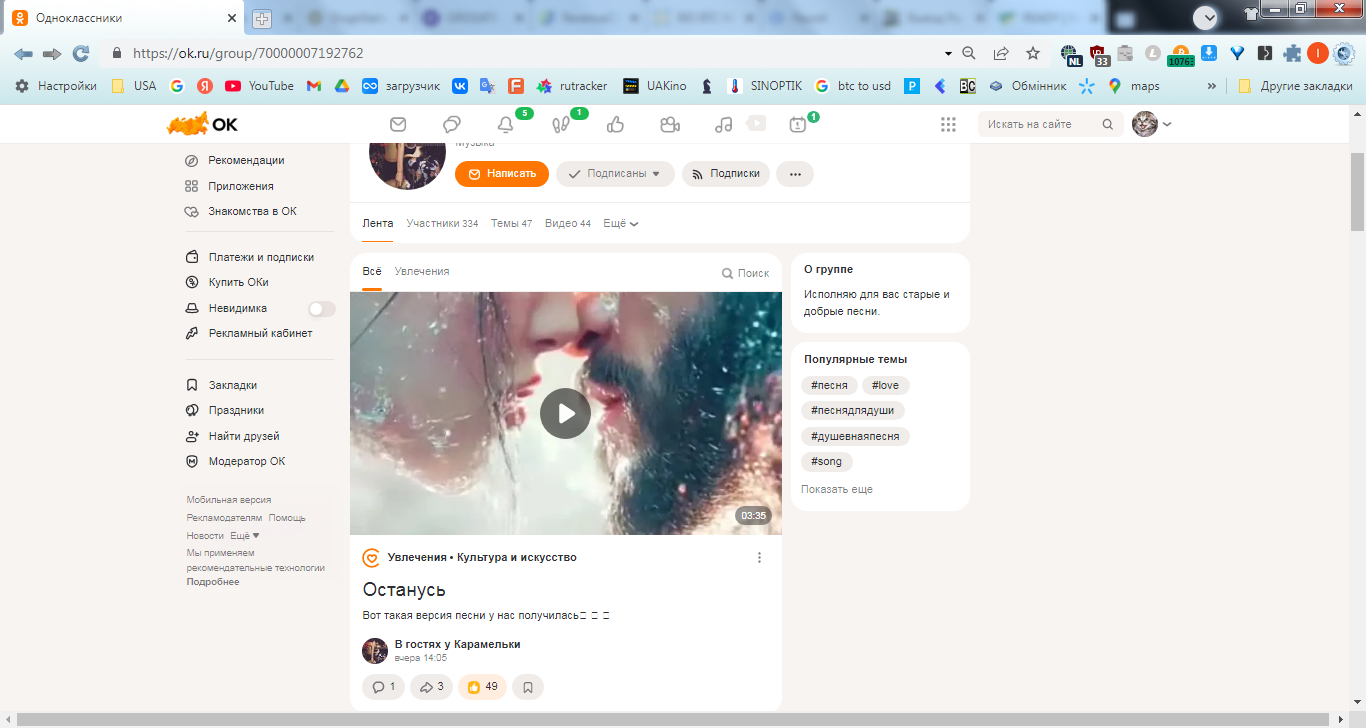
Task: Open the Другие закладки folder
Action: [x=1296, y=86]
